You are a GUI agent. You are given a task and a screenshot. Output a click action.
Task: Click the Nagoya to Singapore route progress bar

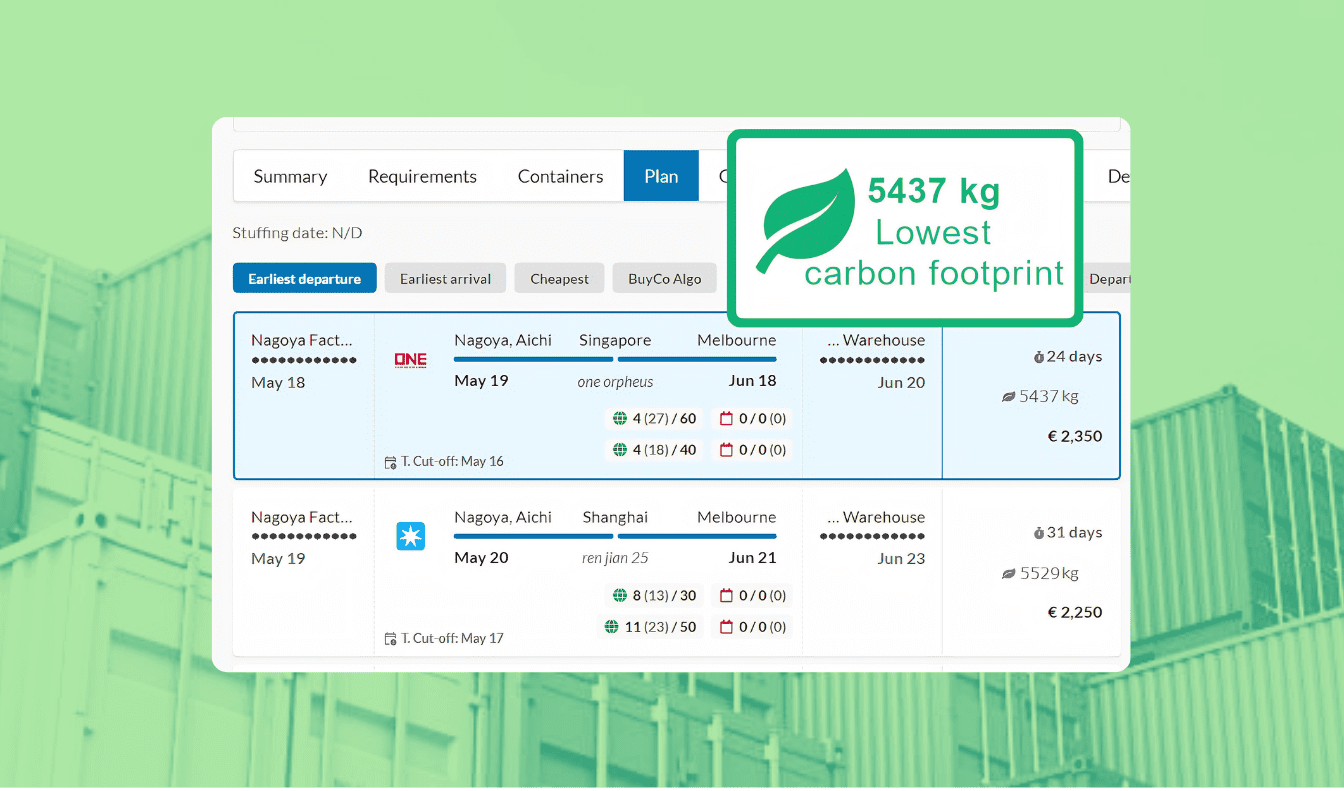coord(533,359)
